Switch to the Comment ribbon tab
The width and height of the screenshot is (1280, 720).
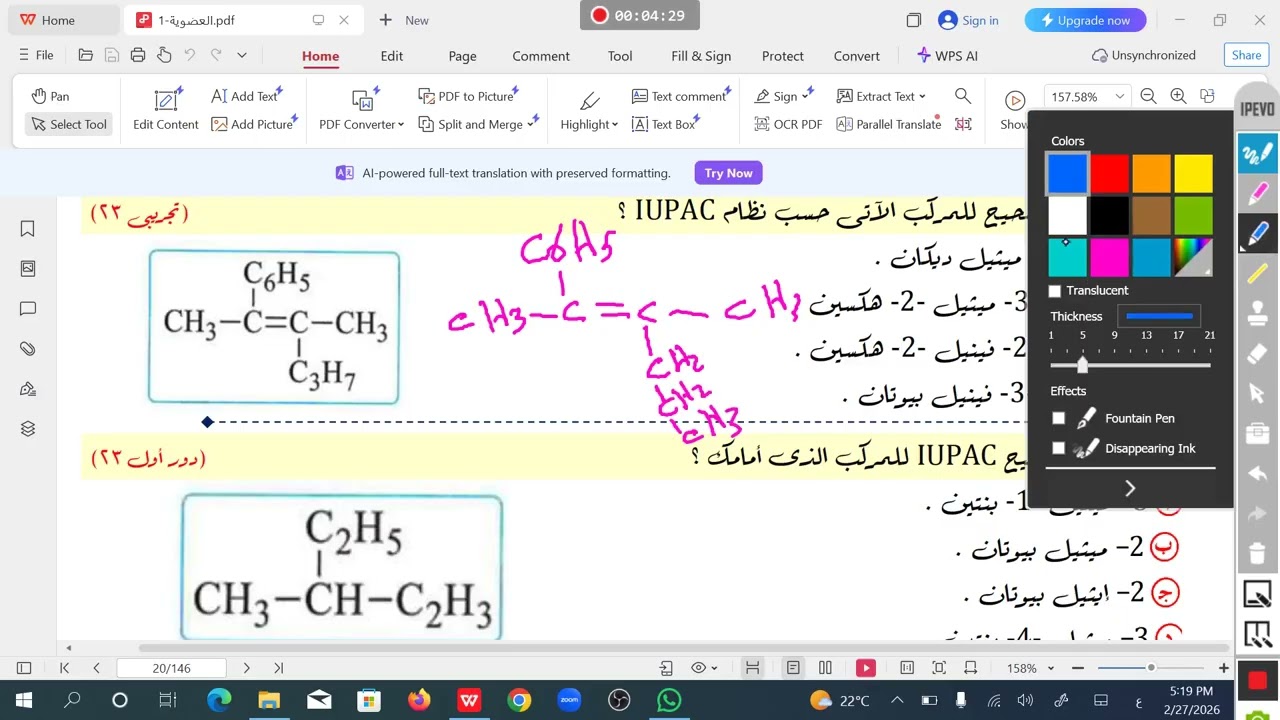coord(541,56)
